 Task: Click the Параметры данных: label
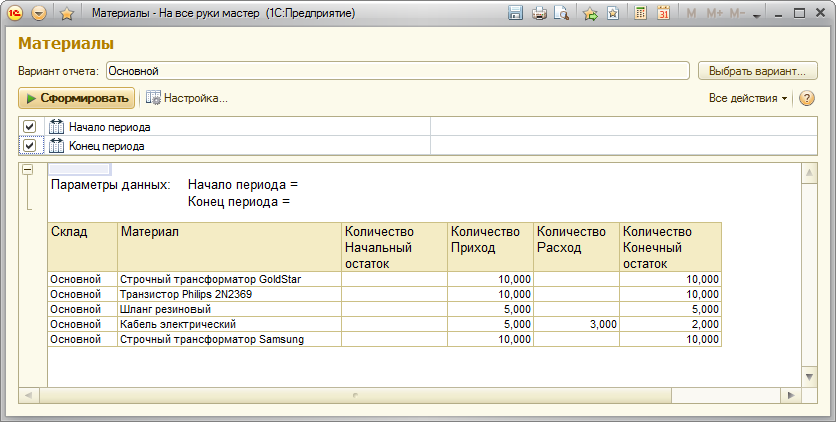(110, 185)
